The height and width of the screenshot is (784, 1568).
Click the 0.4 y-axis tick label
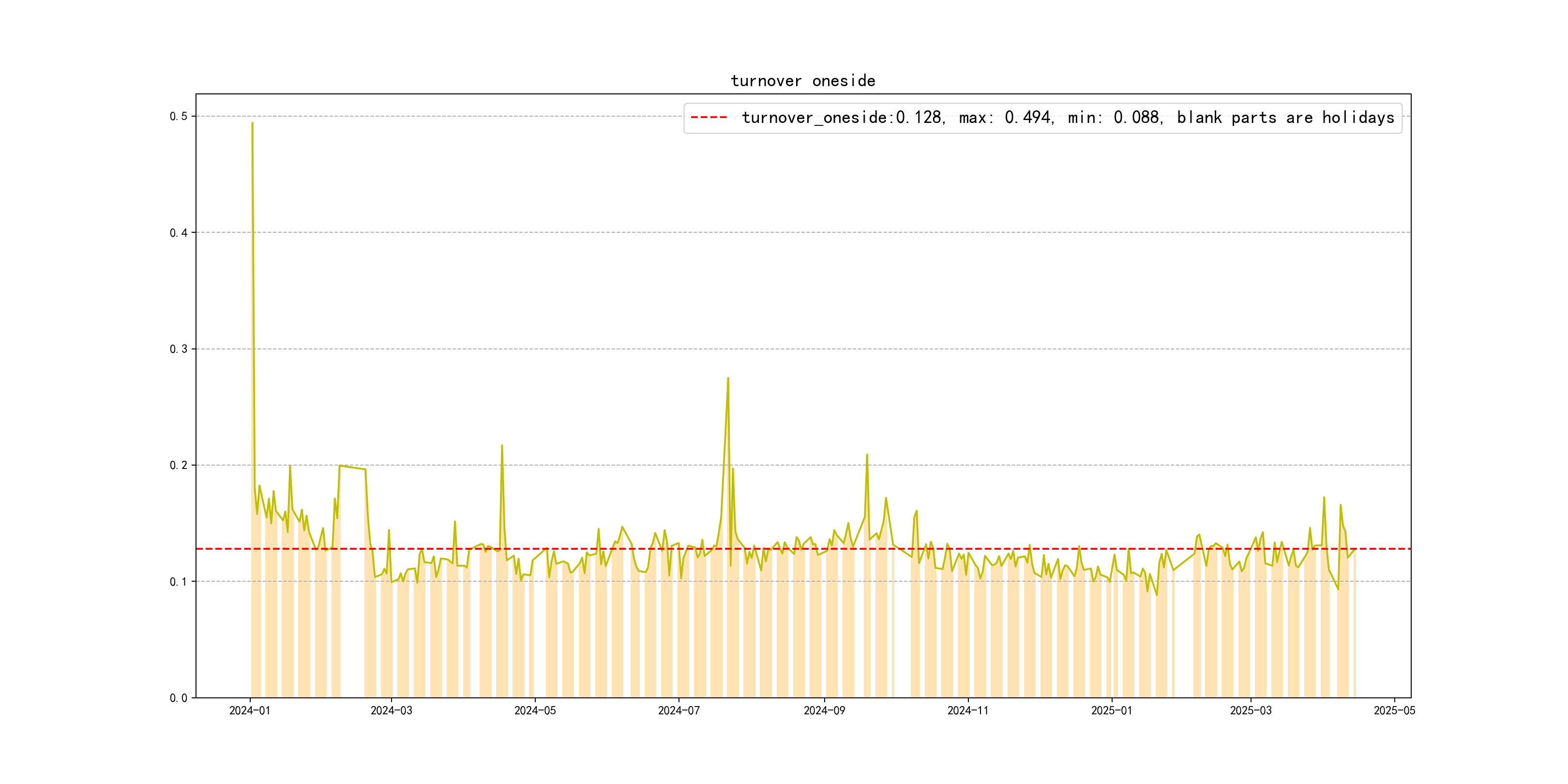point(179,232)
